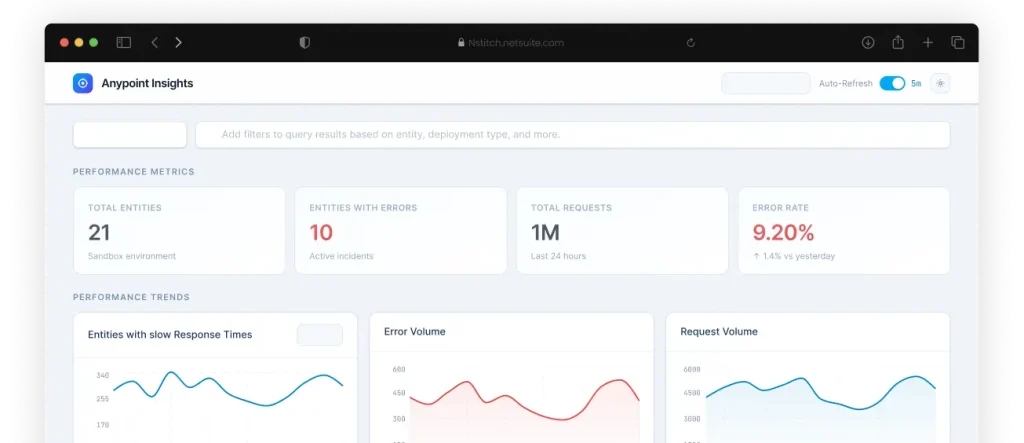Toggle the light/dark theme sun icon

(x=940, y=83)
